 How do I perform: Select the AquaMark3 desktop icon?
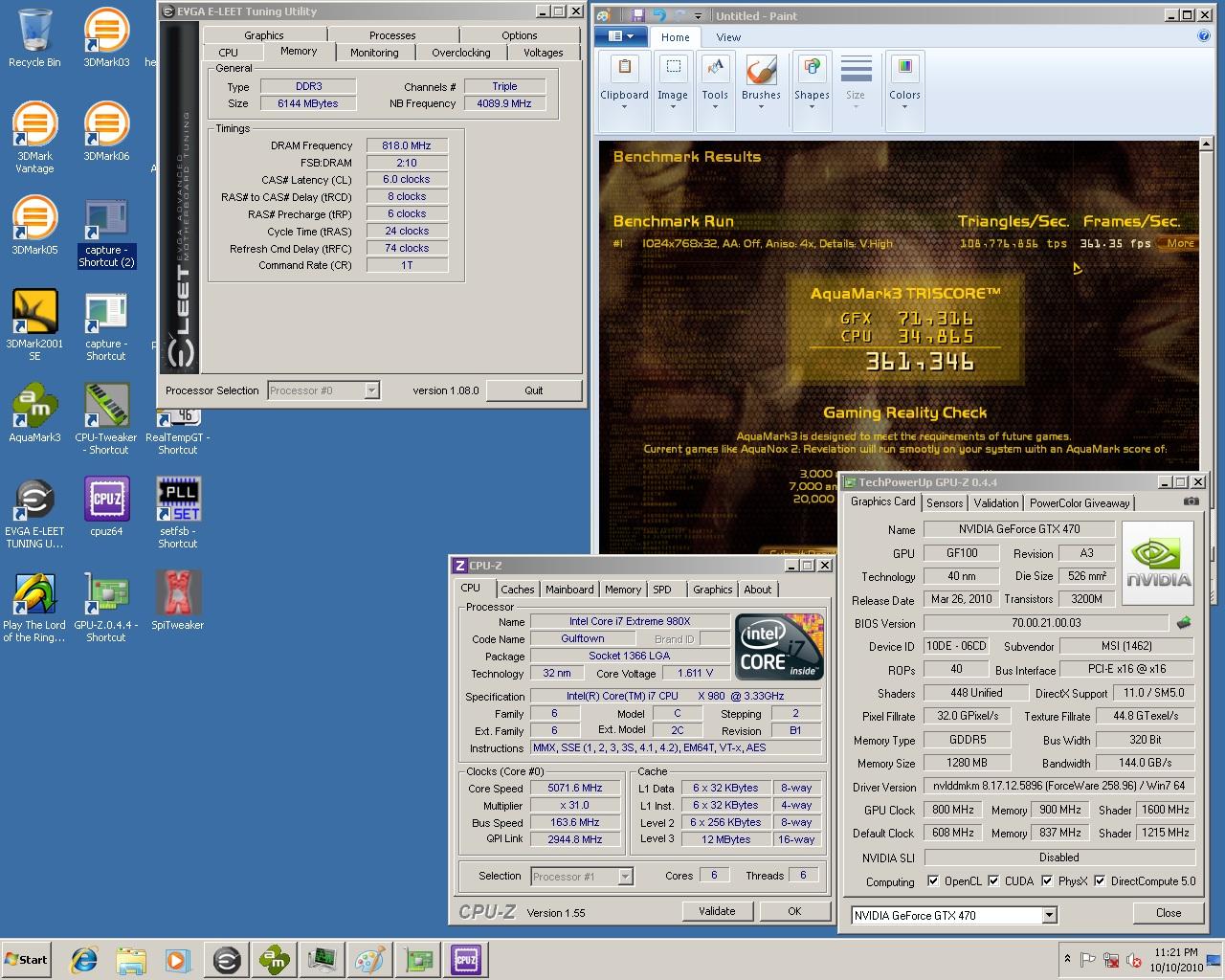pyautogui.click(x=34, y=413)
